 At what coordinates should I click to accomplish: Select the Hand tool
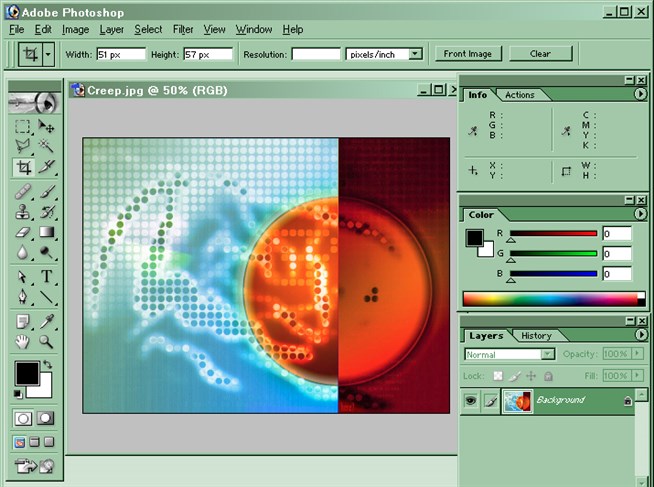24,341
